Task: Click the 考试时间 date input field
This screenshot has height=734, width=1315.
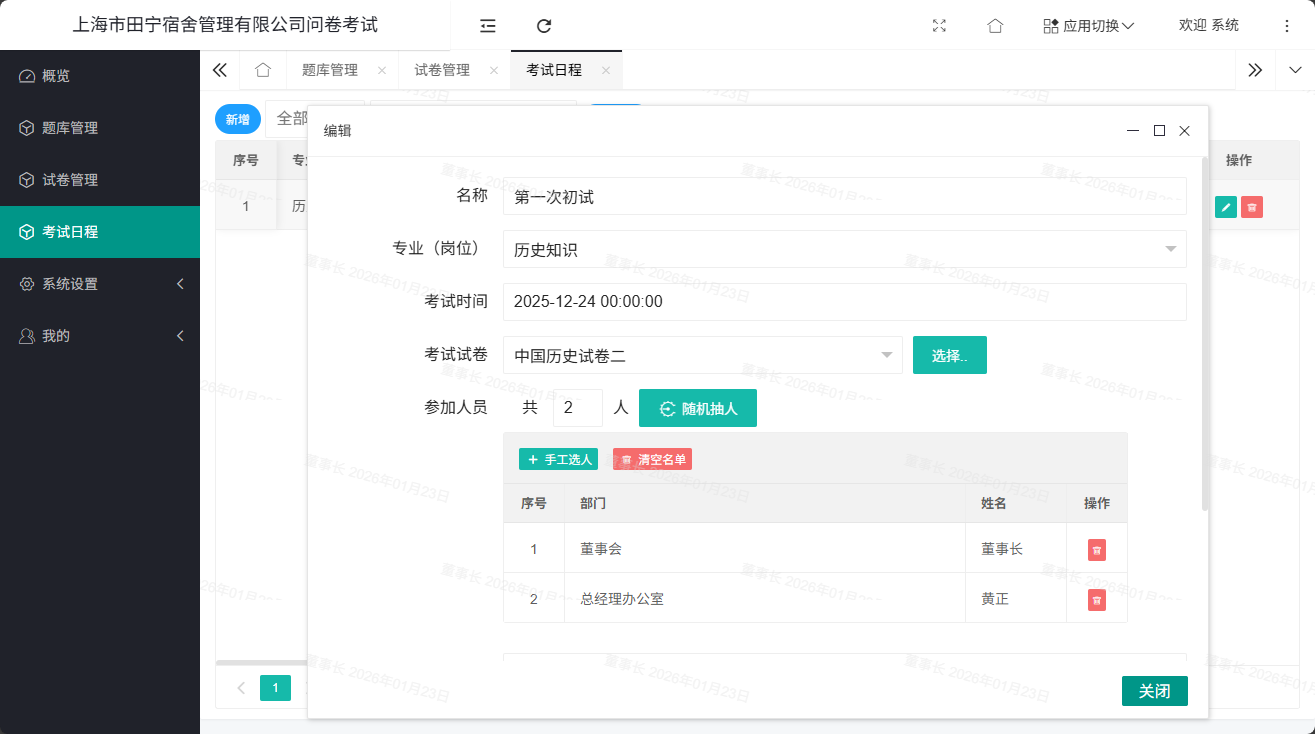Action: (x=843, y=302)
